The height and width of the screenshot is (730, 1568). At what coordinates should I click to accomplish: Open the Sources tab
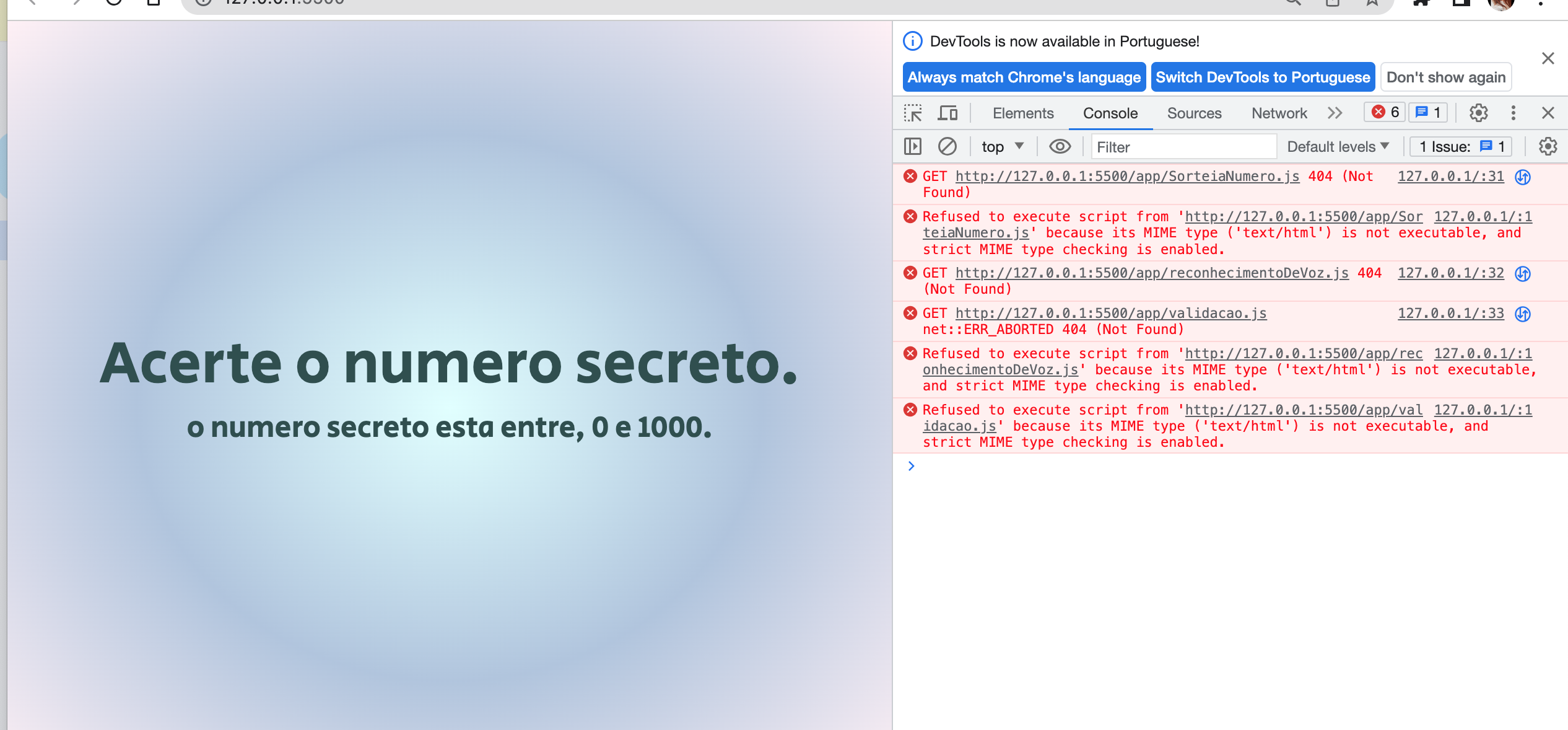tap(1194, 113)
